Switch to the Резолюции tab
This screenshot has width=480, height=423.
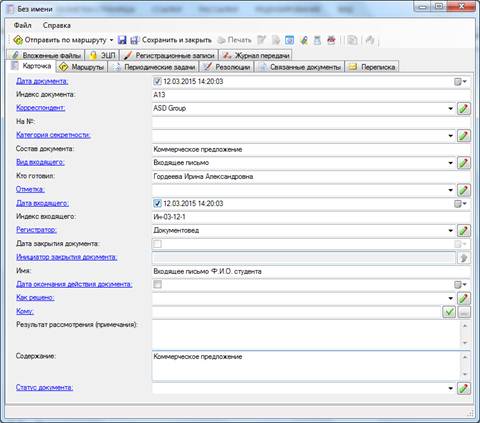227,67
